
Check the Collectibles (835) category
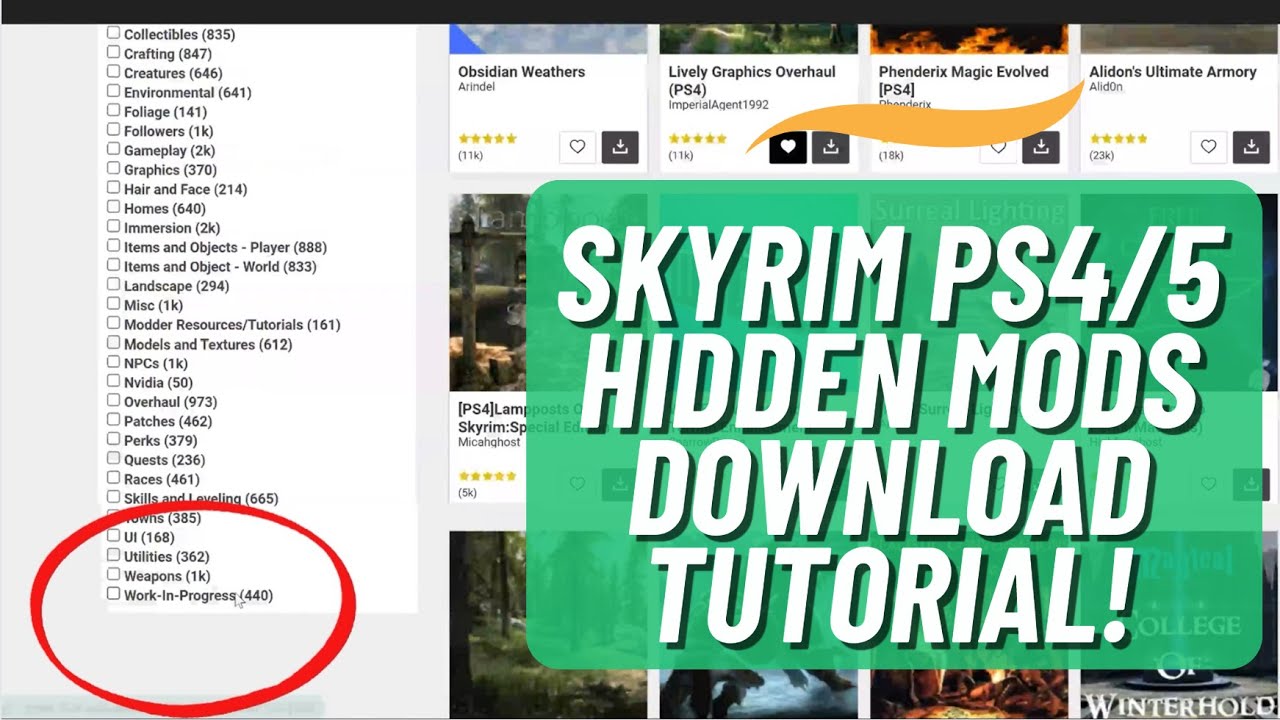pos(114,33)
